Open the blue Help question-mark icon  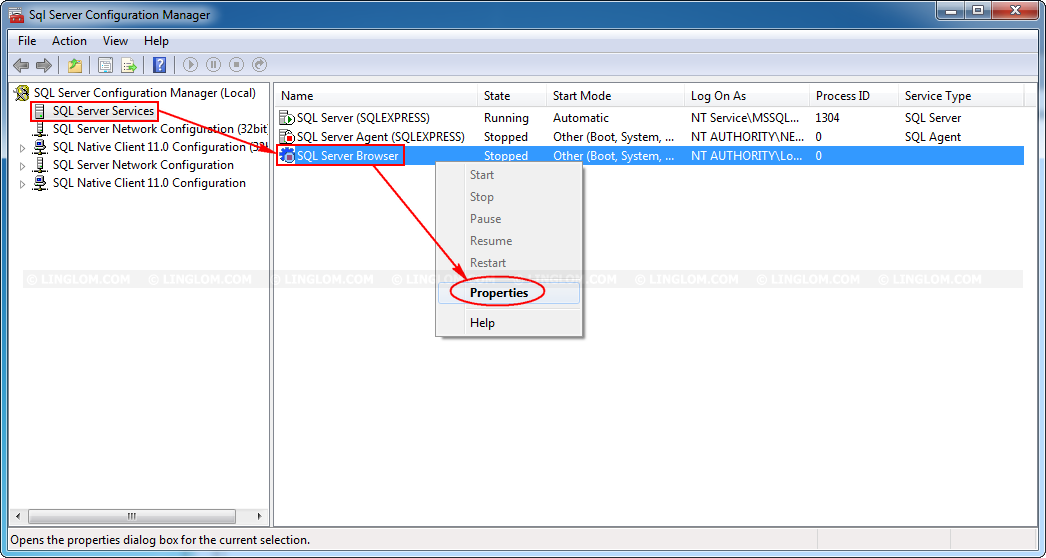159,65
